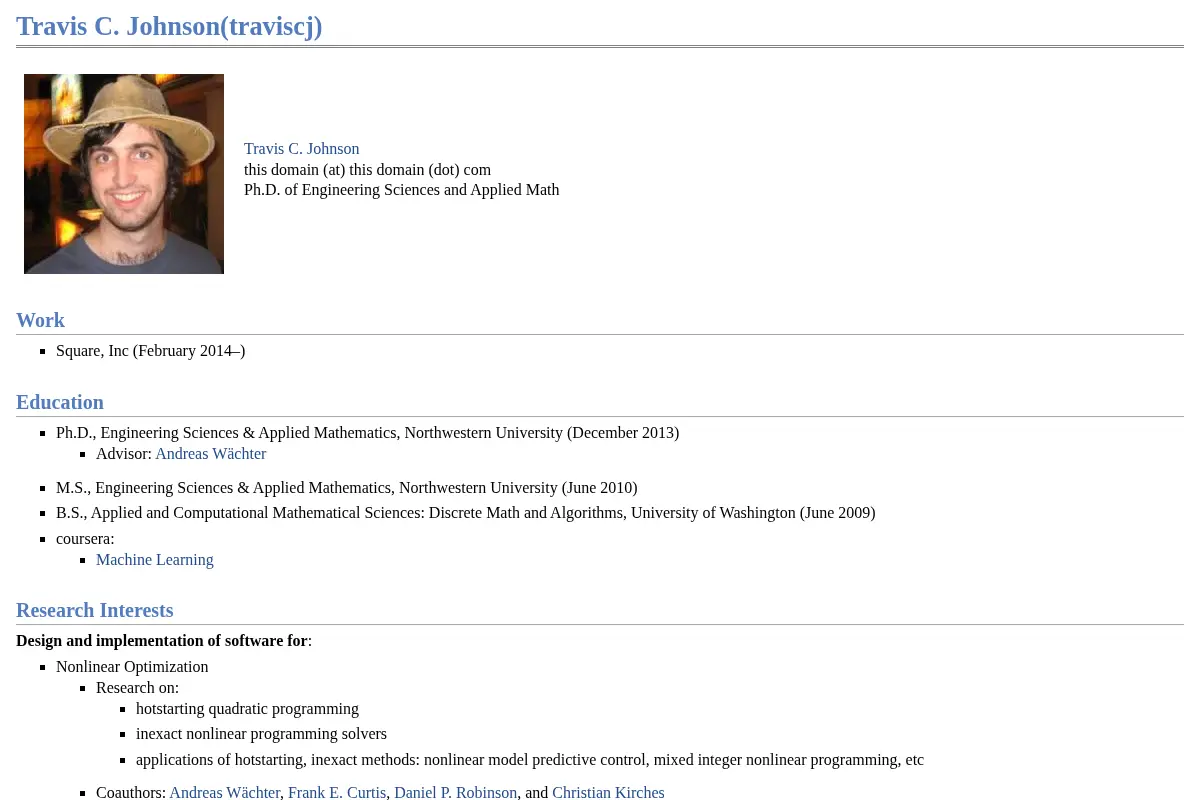Click the email address text line
This screenshot has width=1200, height=800.
pos(367,170)
